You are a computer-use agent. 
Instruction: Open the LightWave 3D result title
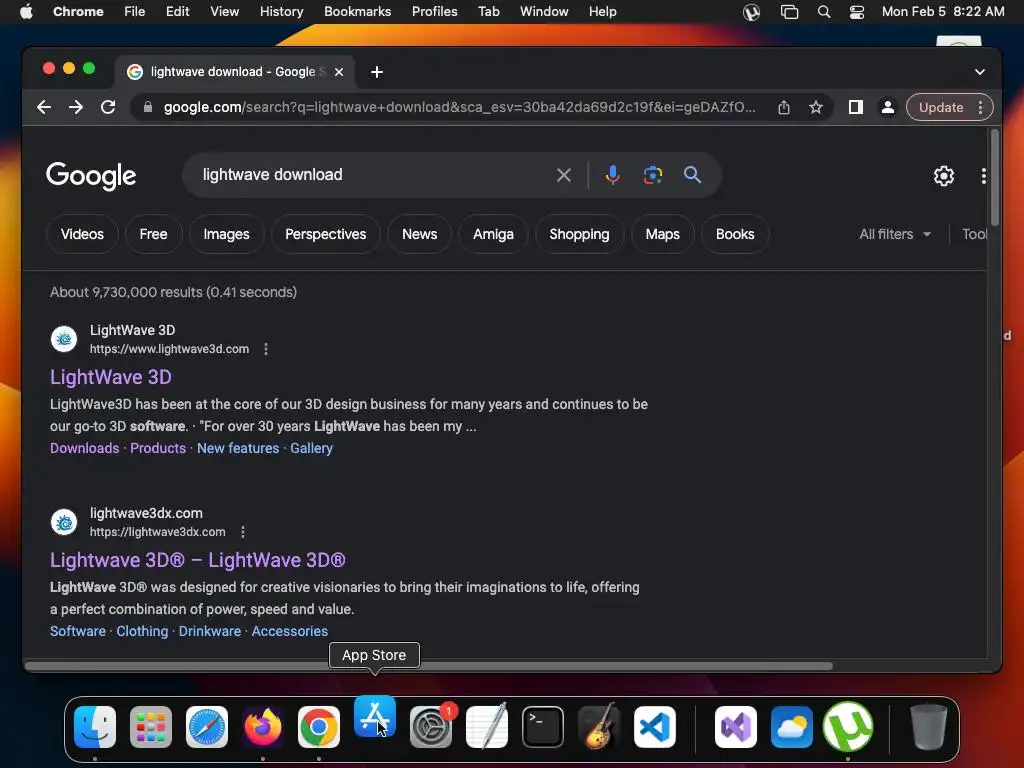pyautogui.click(x=111, y=377)
